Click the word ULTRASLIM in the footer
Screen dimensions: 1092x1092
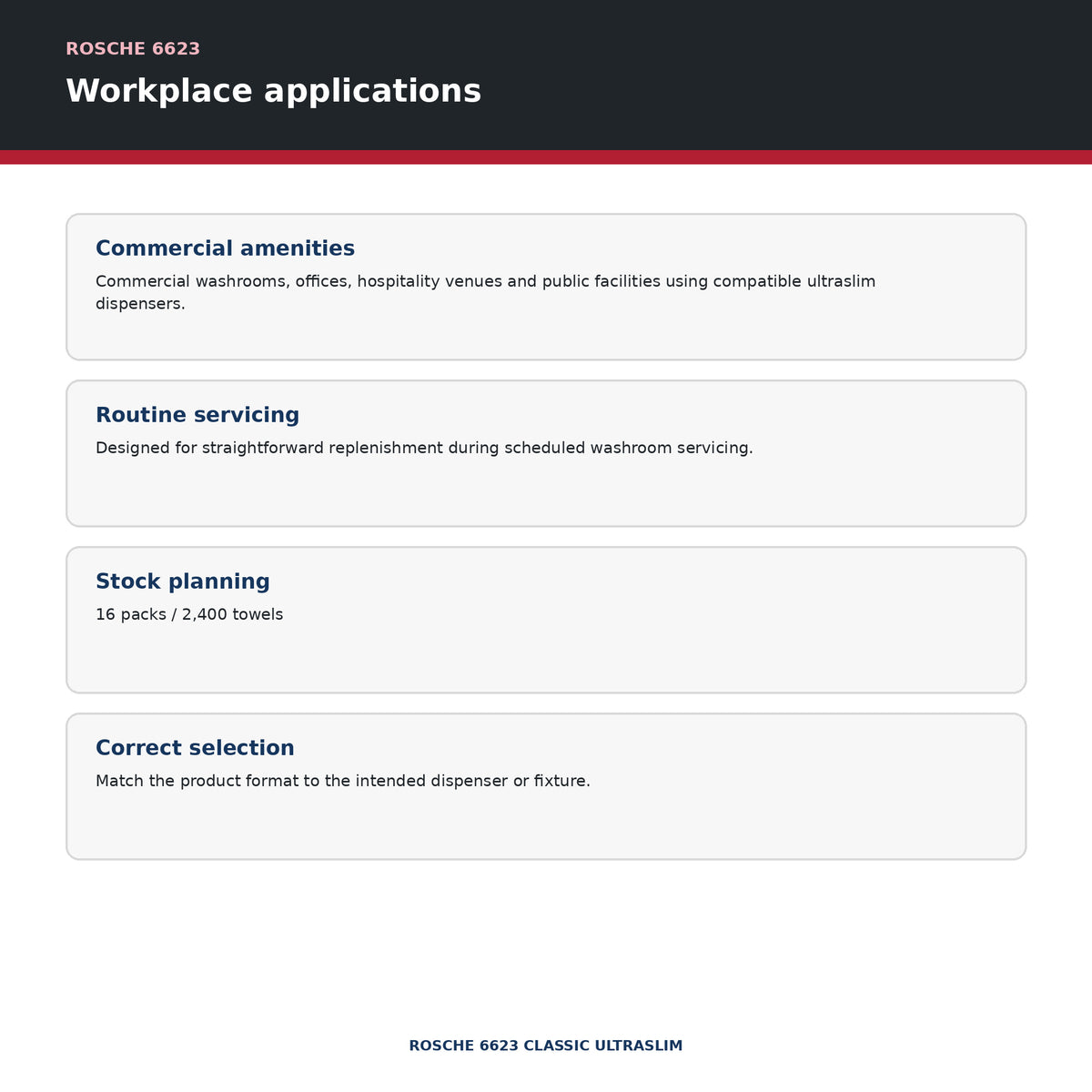(639, 1046)
